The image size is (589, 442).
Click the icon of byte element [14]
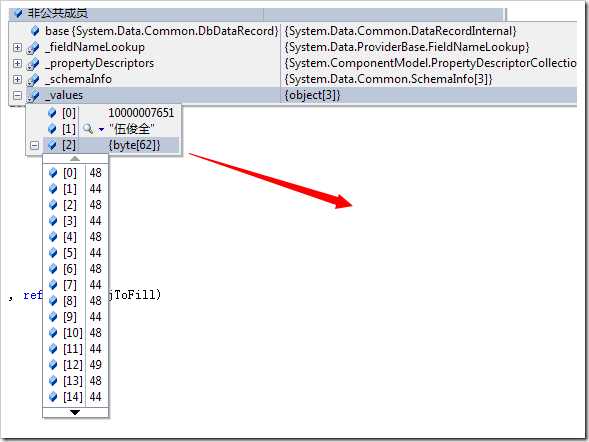point(53,397)
